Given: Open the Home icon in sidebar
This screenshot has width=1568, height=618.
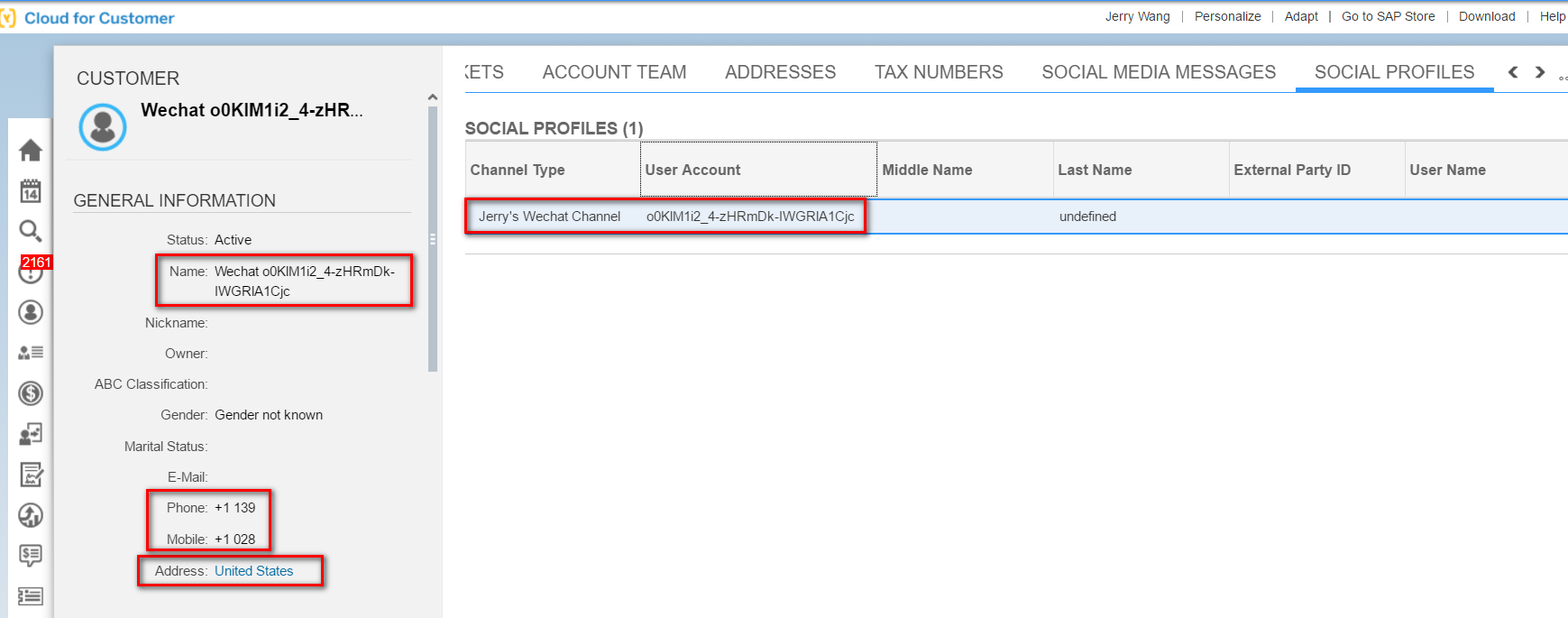Looking at the screenshot, I should point(31,150).
